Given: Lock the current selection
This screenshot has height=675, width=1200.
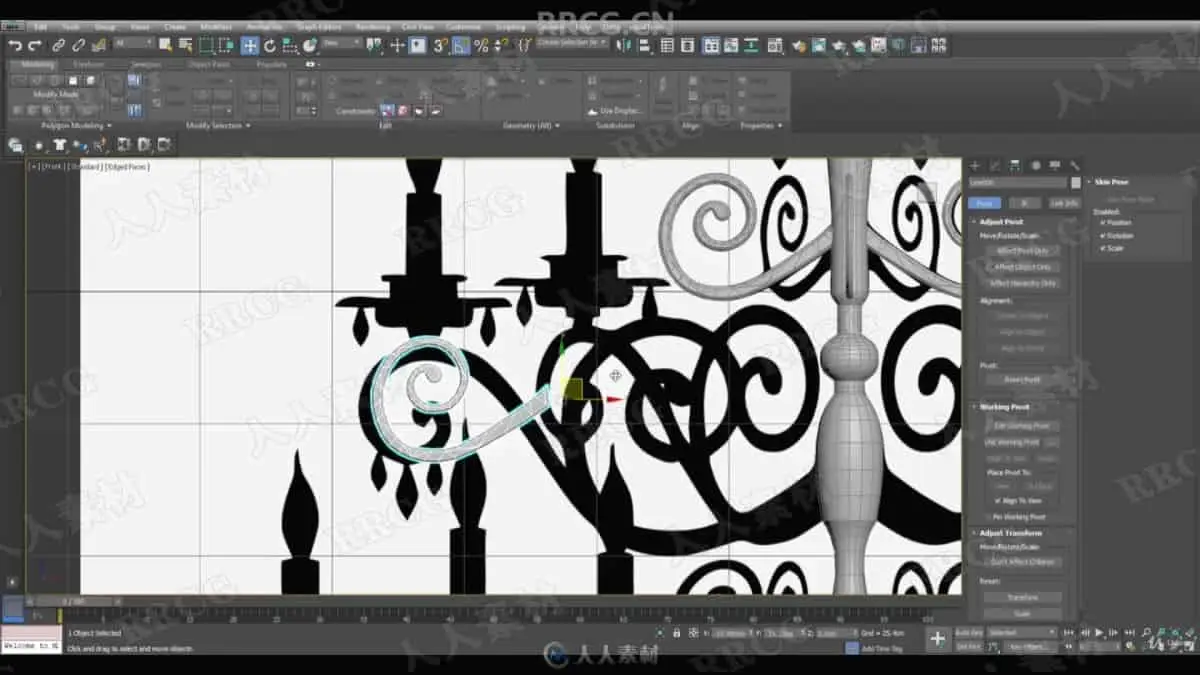Looking at the screenshot, I should coord(677,633).
